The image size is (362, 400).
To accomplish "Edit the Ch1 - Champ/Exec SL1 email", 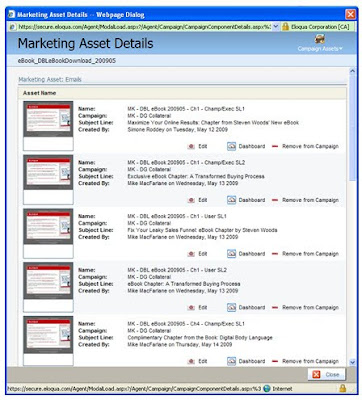I will pyautogui.click(x=203, y=146).
